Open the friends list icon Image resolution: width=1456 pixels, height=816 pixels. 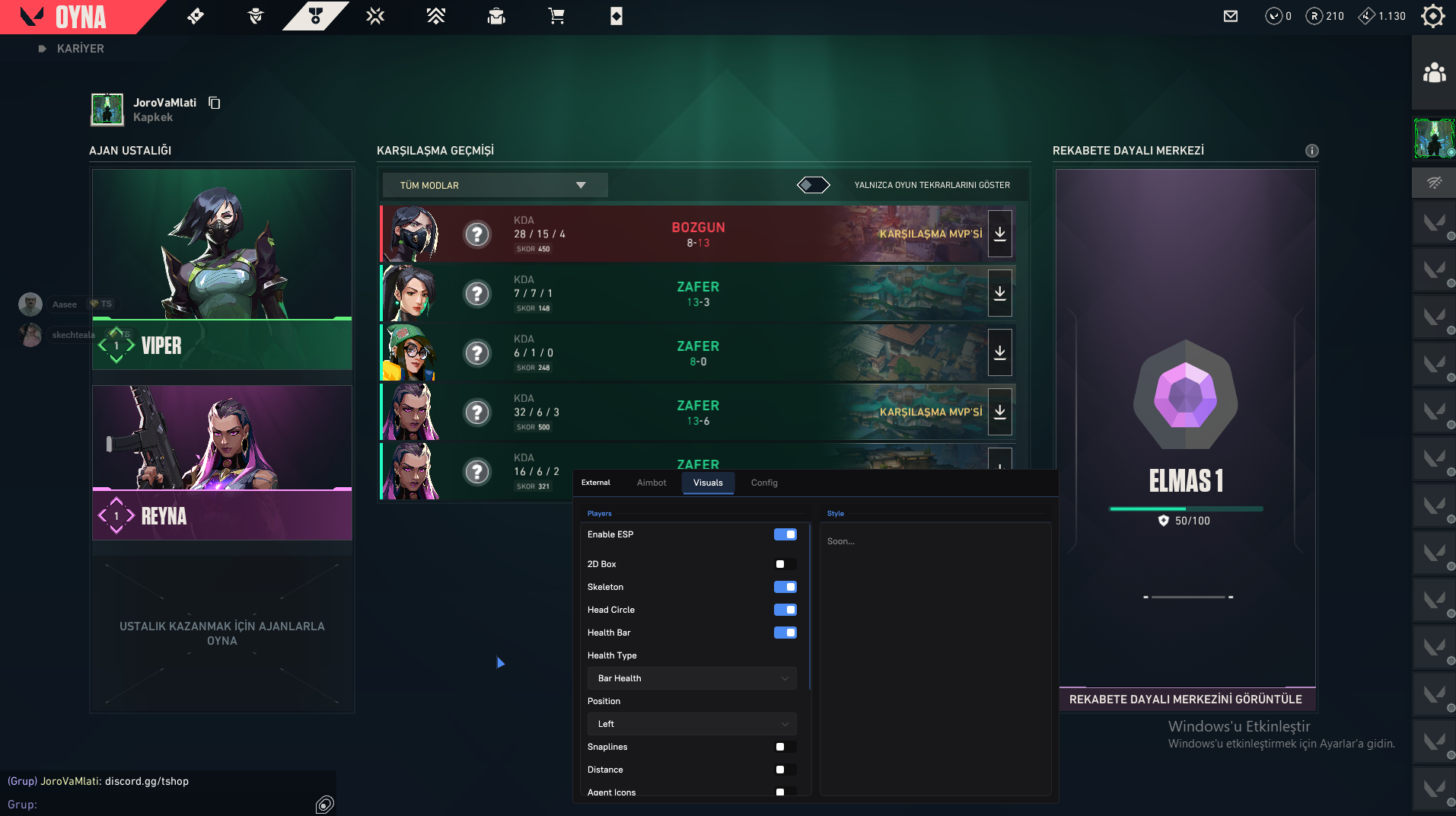coord(1434,72)
